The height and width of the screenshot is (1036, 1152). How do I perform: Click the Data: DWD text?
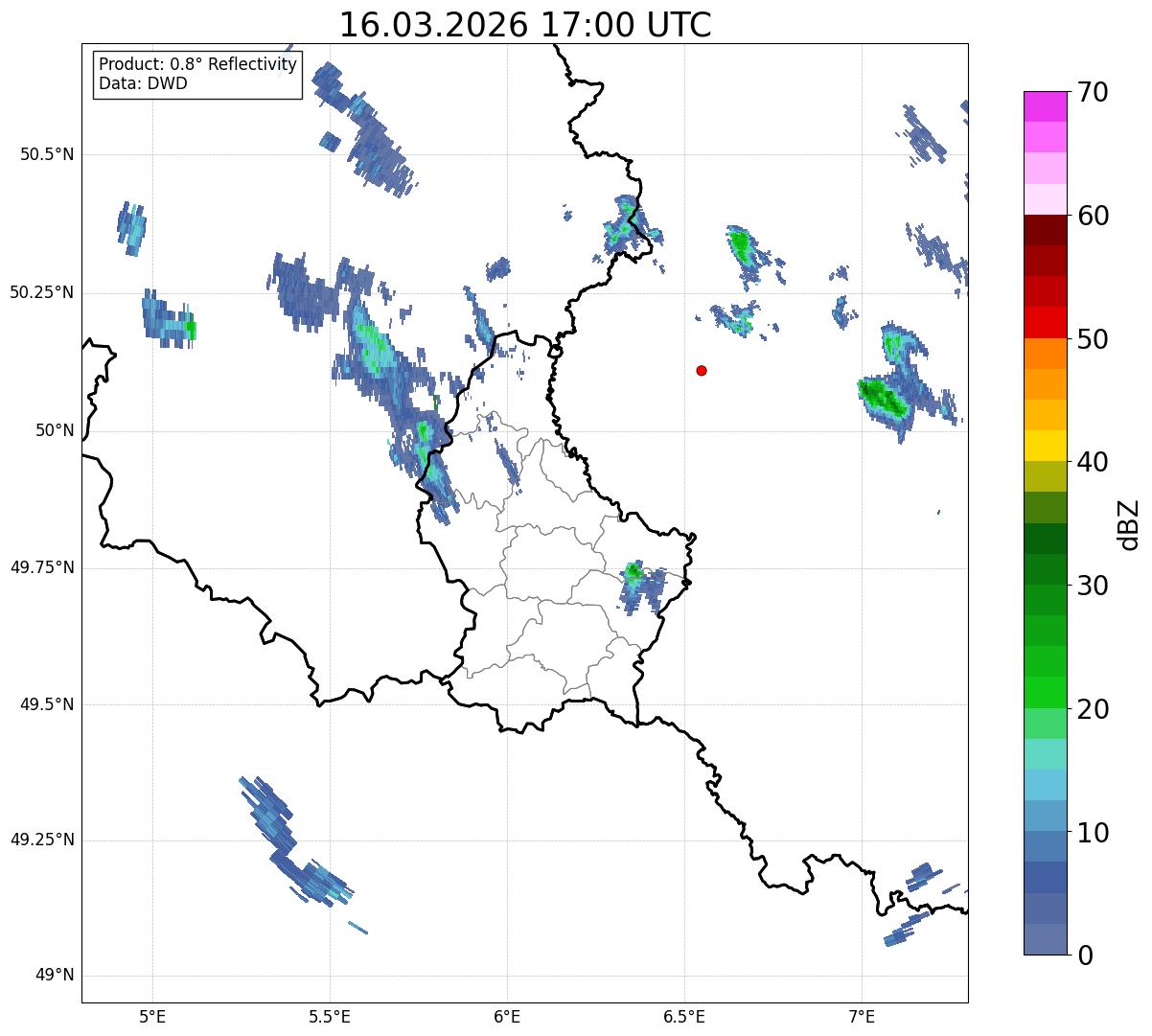tap(143, 83)
